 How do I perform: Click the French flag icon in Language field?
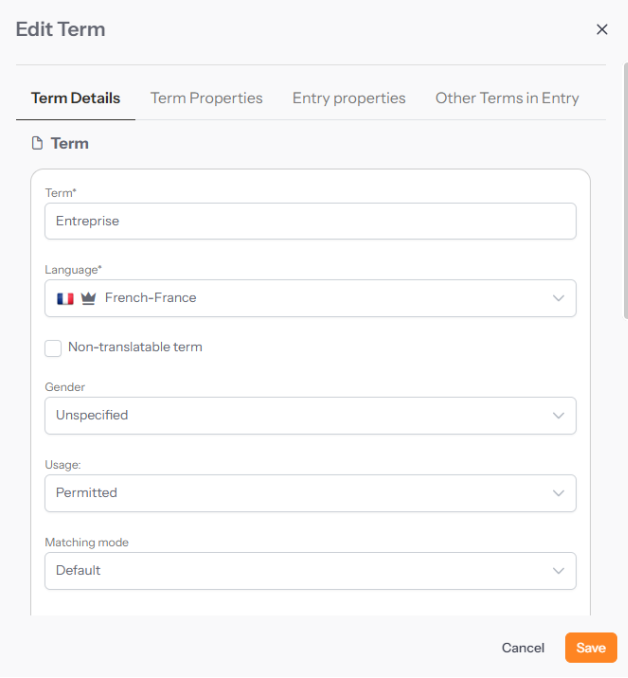pyautogui.click(x=65, y=298)
